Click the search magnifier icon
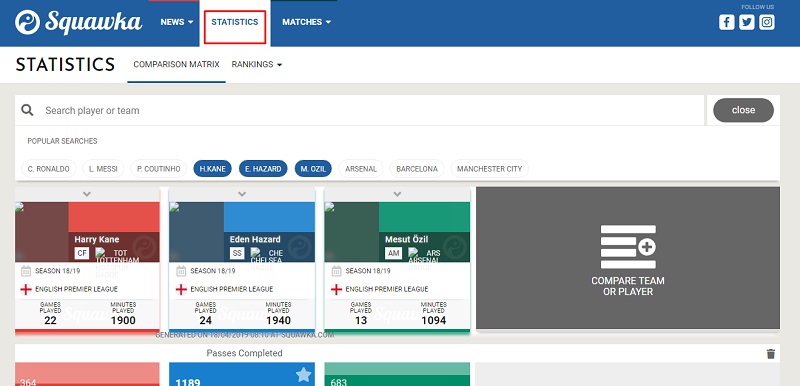This screenshot has width=800, height=386. 28,110
